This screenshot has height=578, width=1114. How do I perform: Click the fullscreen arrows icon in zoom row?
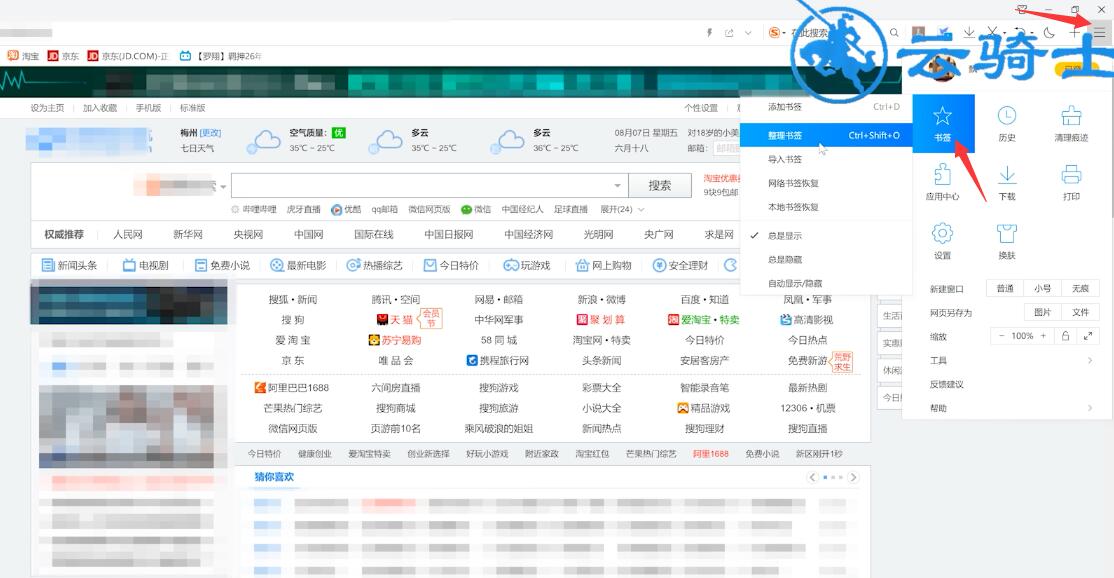coord(1087,336)
